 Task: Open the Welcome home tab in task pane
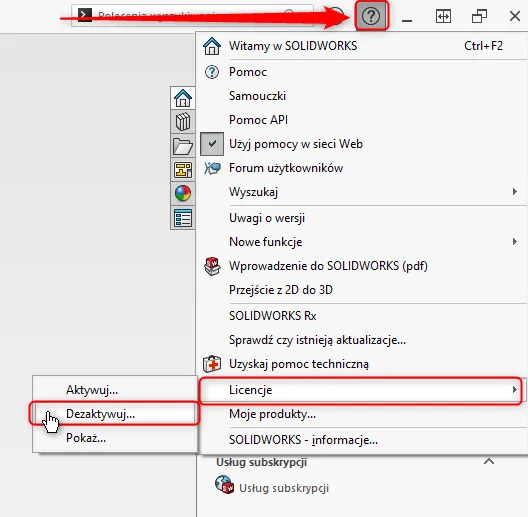[183, 98]
